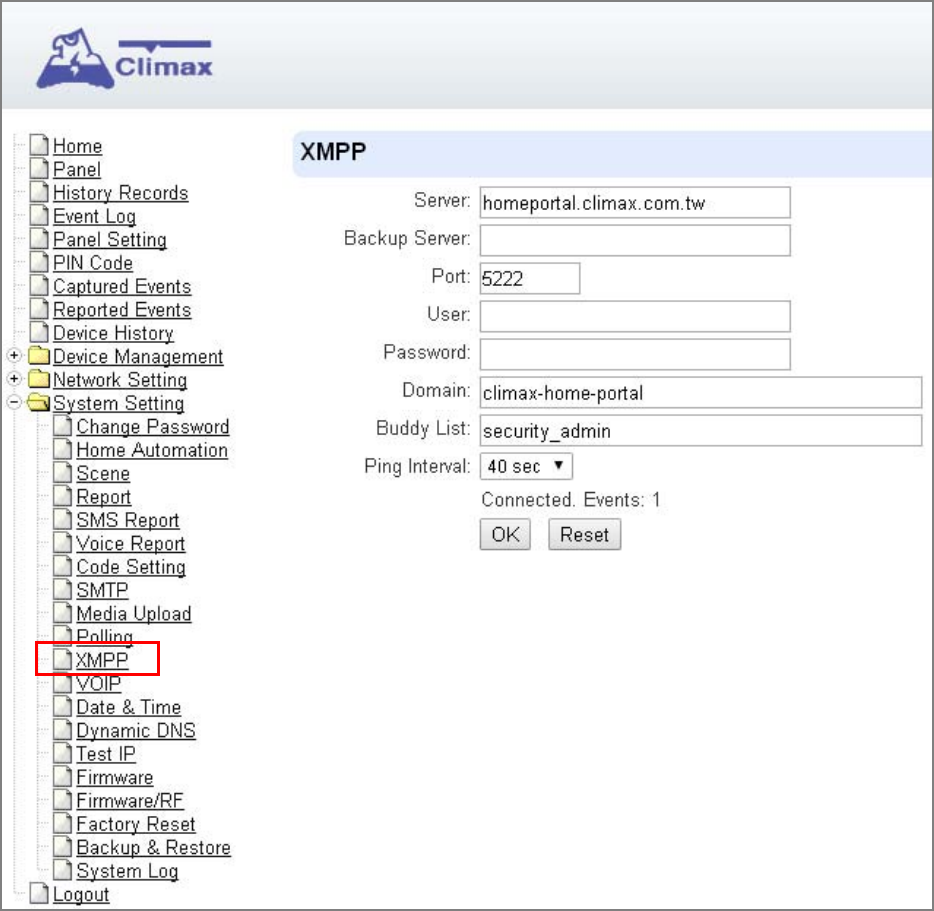Click the page icon beside Dynamic DNS

click(63, 730)
